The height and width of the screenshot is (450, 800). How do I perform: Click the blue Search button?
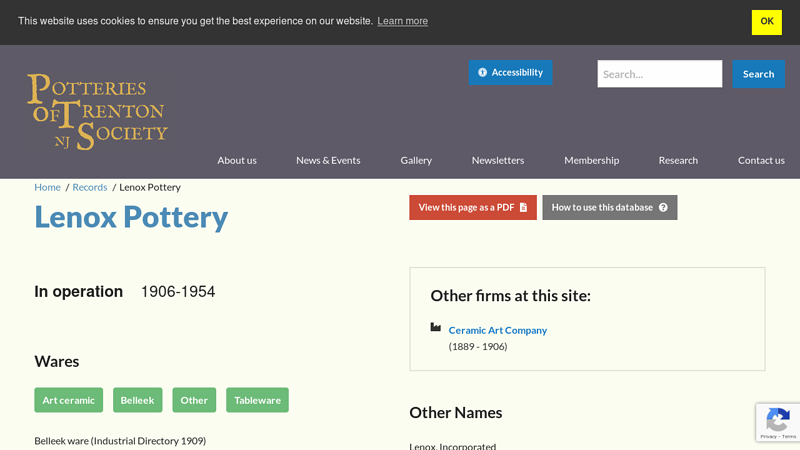click(758, 74)
